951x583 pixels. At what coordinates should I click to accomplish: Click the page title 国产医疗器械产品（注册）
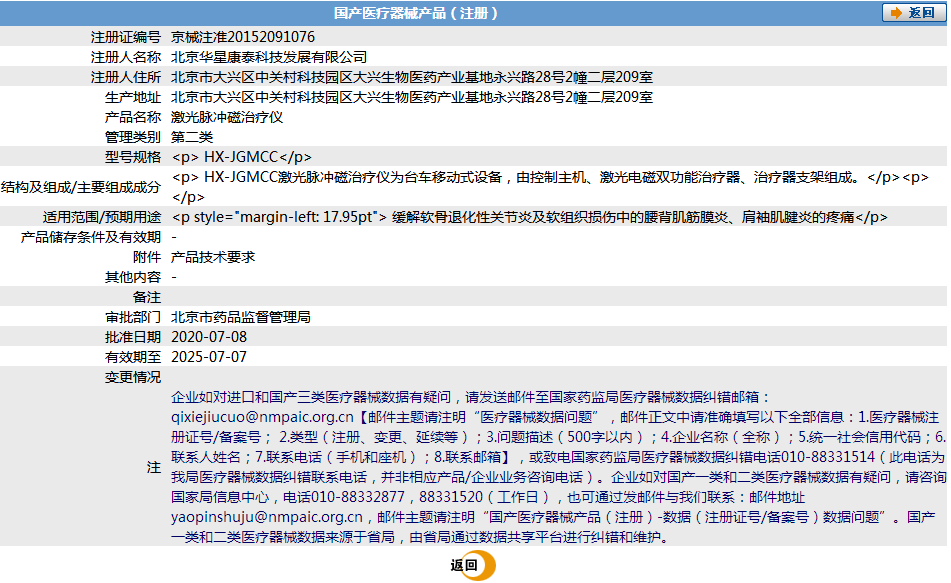coord(416,13)
